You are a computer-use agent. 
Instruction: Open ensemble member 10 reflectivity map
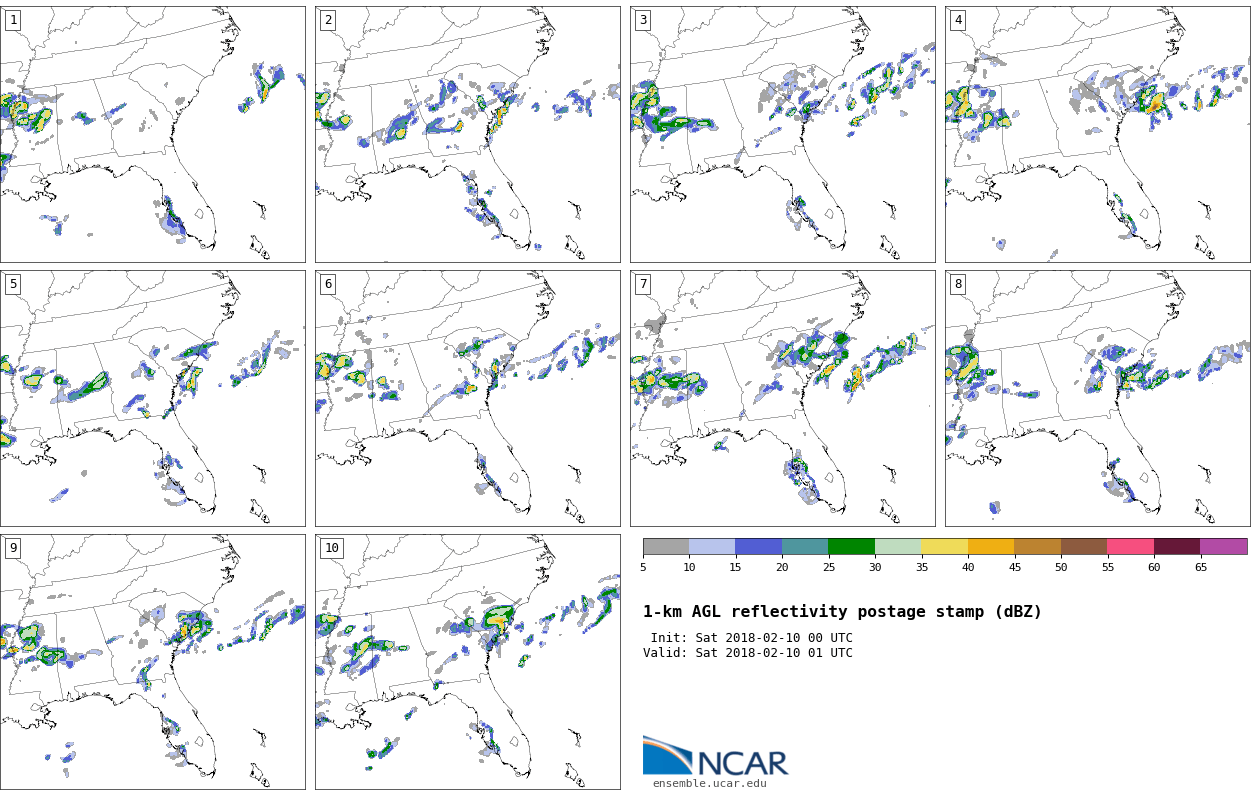click(x=467, y=662)
